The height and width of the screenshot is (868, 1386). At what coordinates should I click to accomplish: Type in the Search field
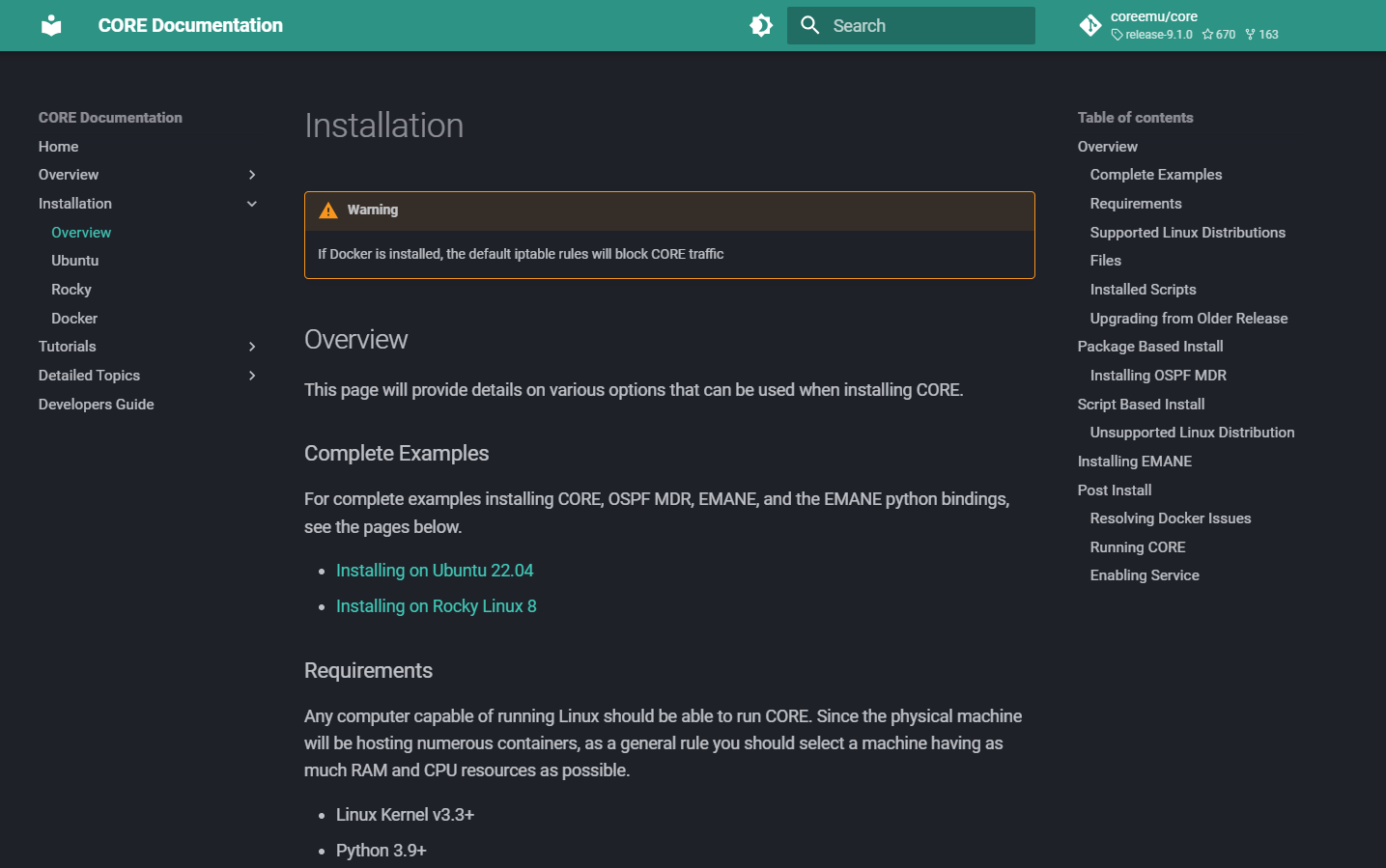pos(927,26)
